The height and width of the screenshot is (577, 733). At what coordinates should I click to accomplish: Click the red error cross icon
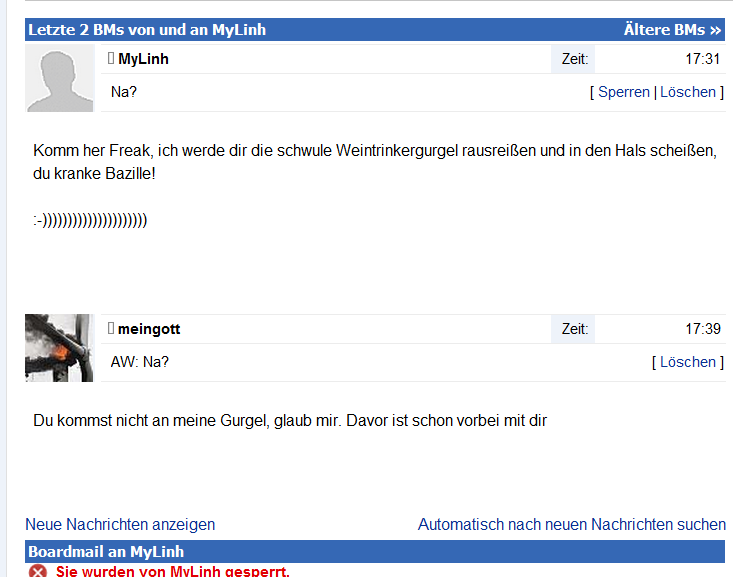click(x=38, y=571)
